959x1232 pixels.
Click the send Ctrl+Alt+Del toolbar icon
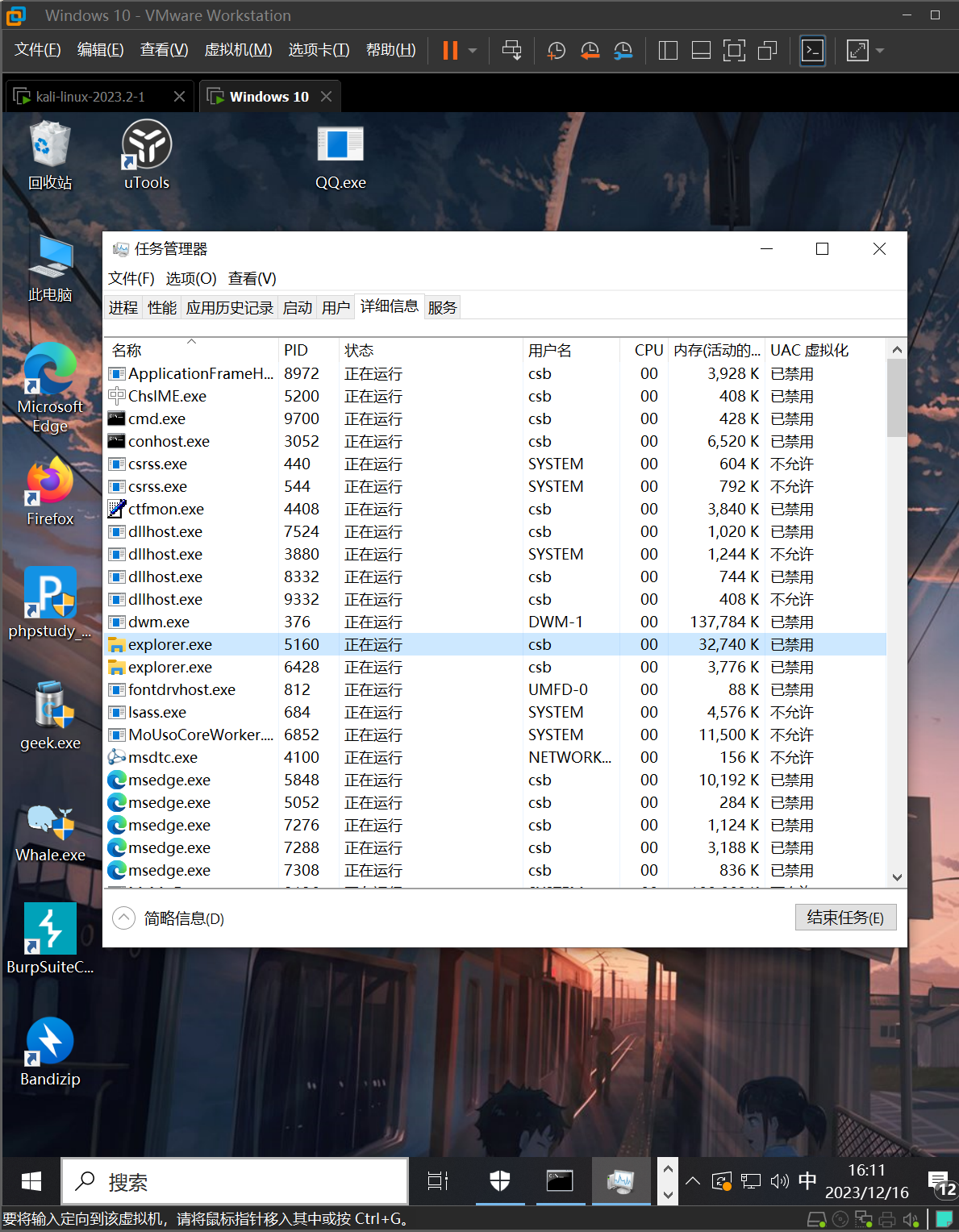pos(511,50)
